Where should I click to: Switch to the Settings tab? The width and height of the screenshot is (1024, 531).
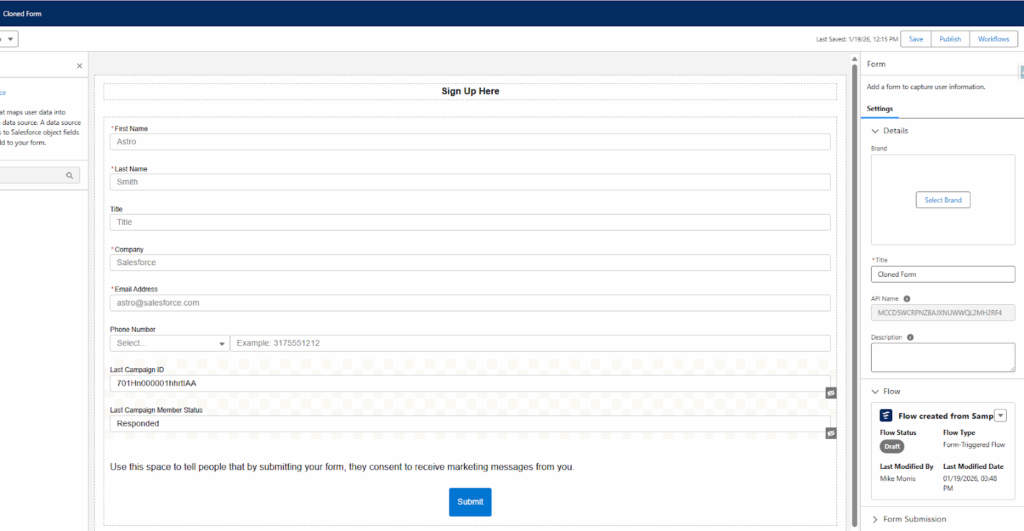coord(879,108)
